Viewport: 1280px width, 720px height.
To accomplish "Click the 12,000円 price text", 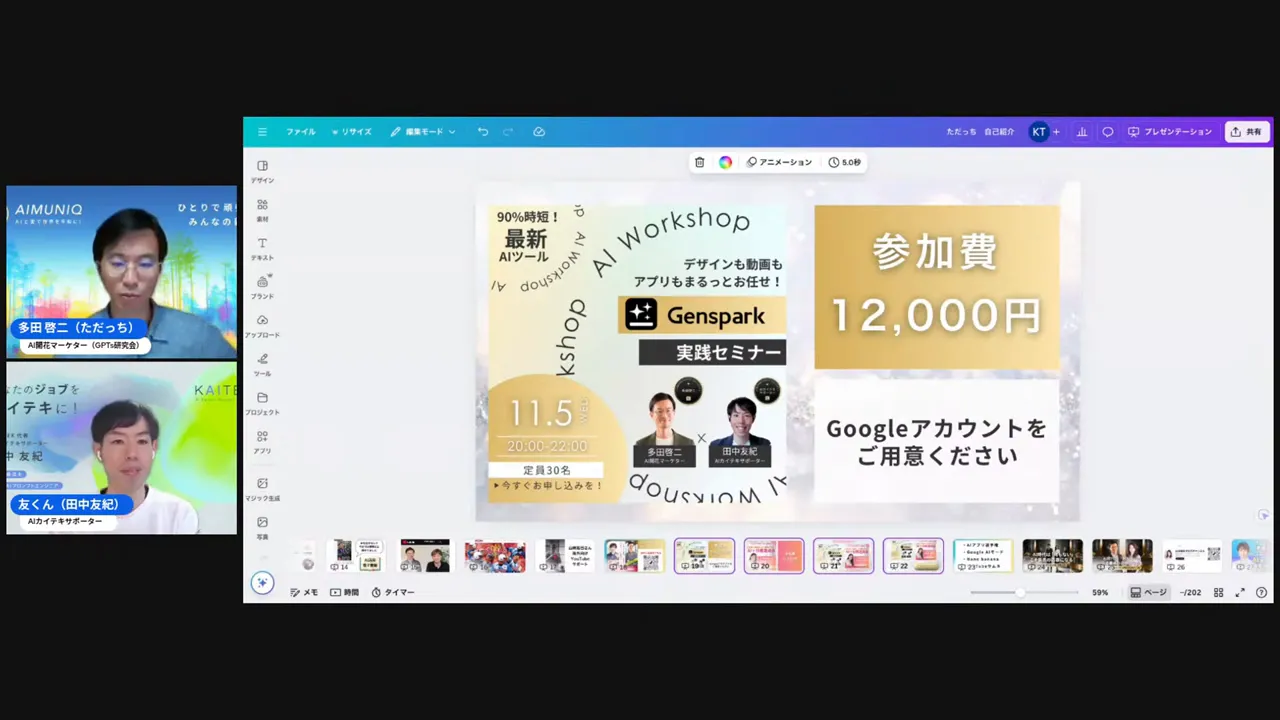I will (936, 316).
